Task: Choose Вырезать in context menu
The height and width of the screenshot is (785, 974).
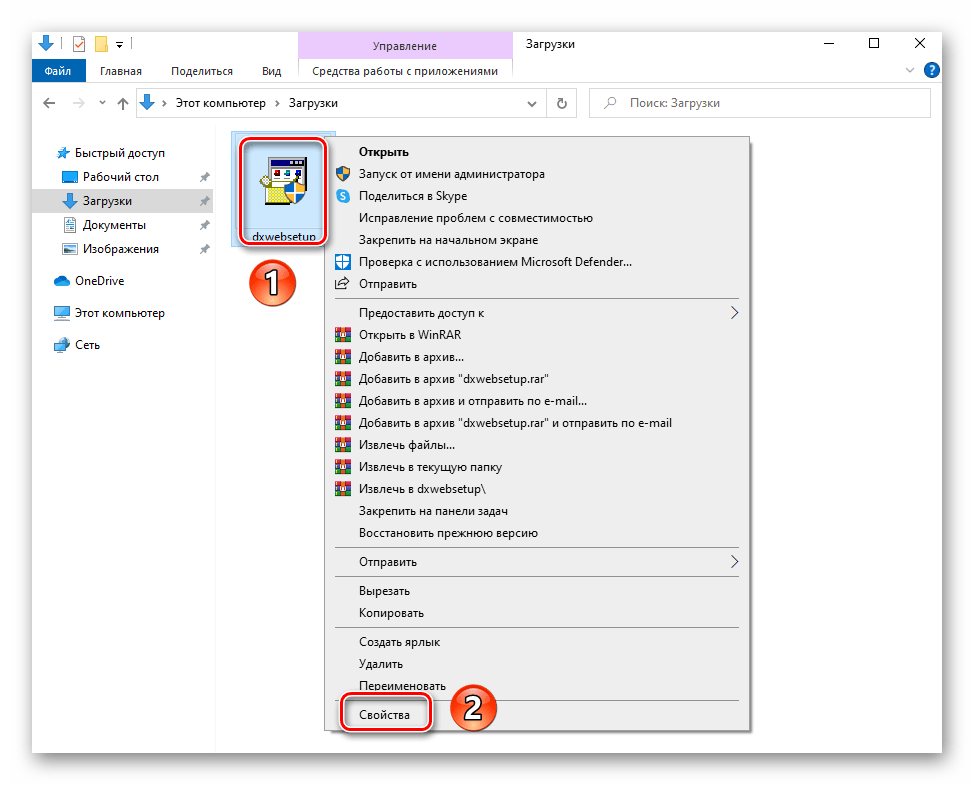Action: point(537,591)
